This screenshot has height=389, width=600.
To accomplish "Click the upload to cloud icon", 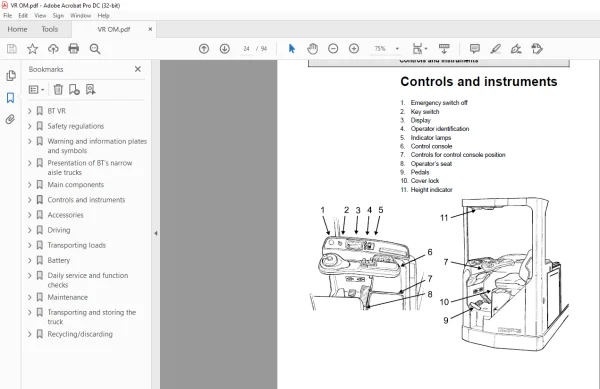I will (53, 49).
